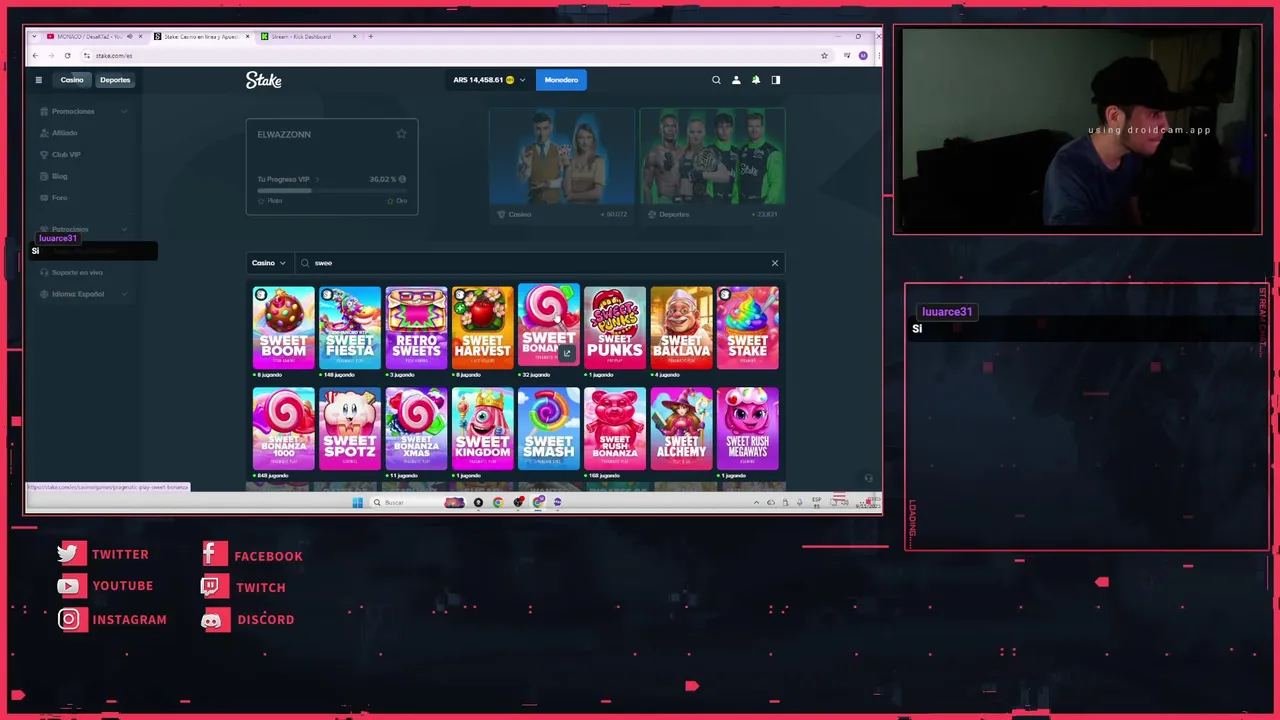Open the Sweet Alchemy game
Image resolution: width=1280 pixels, height=720 pixels.
point(681,428)
